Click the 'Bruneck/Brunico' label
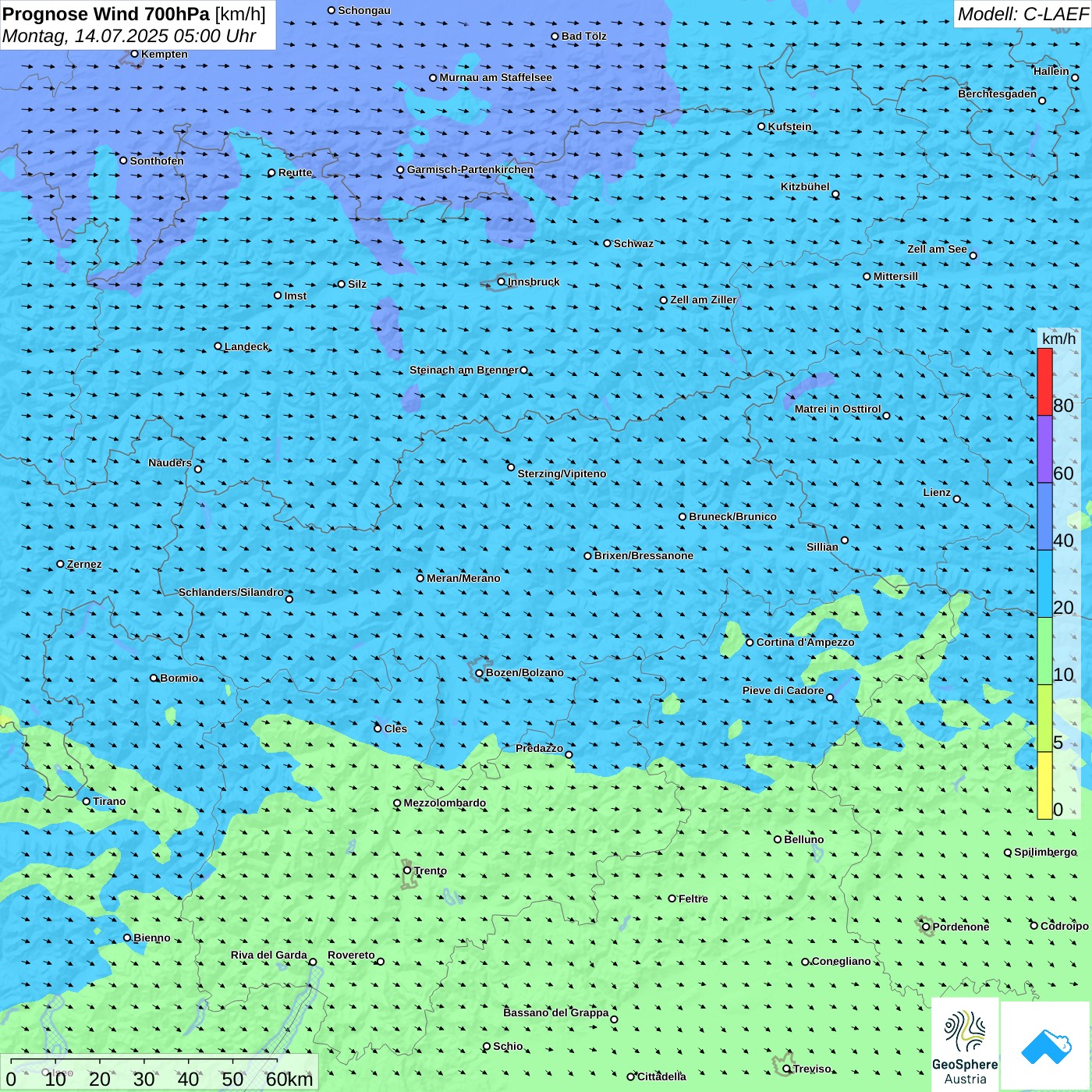This screenshot has height=1092, width=1092. coord(732,516)
